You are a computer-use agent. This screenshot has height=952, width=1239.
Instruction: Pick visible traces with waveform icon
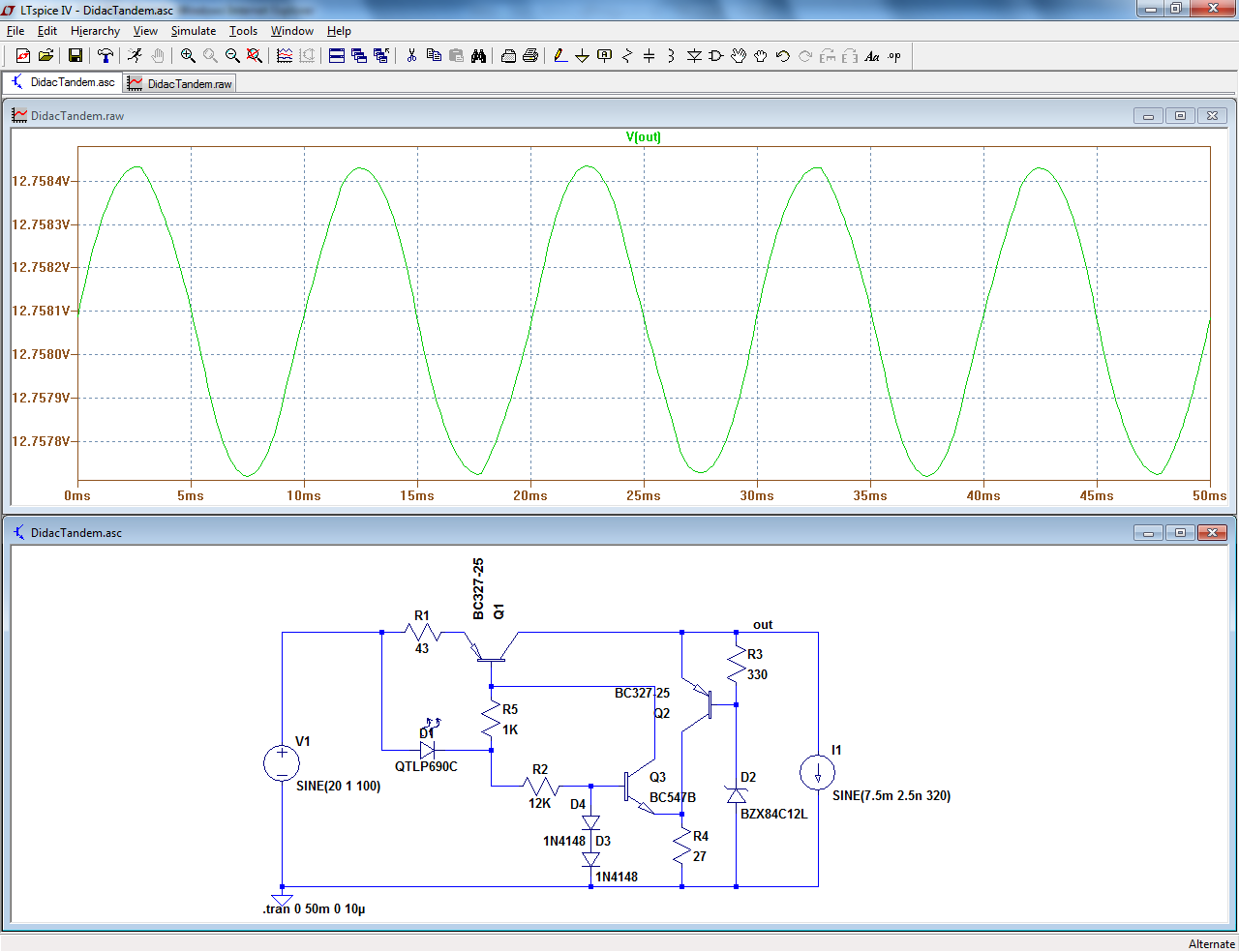285,56
